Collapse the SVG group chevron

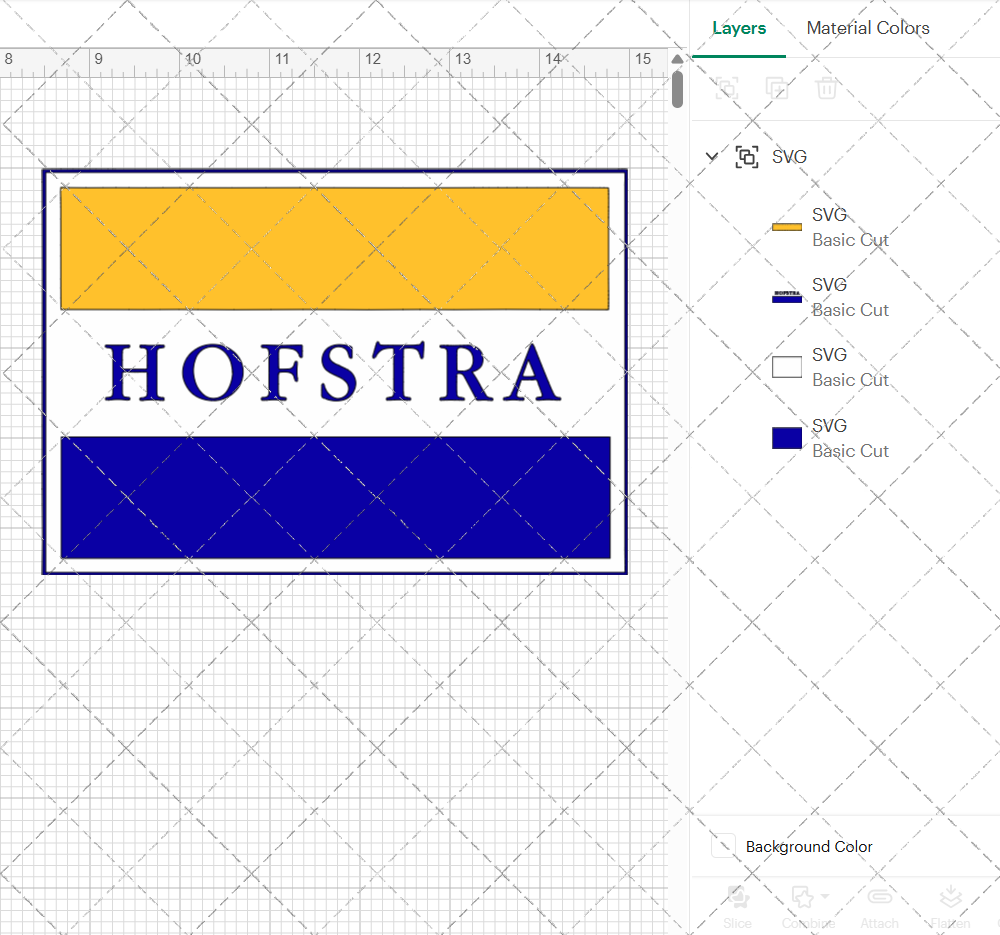[x=712, y=156]
